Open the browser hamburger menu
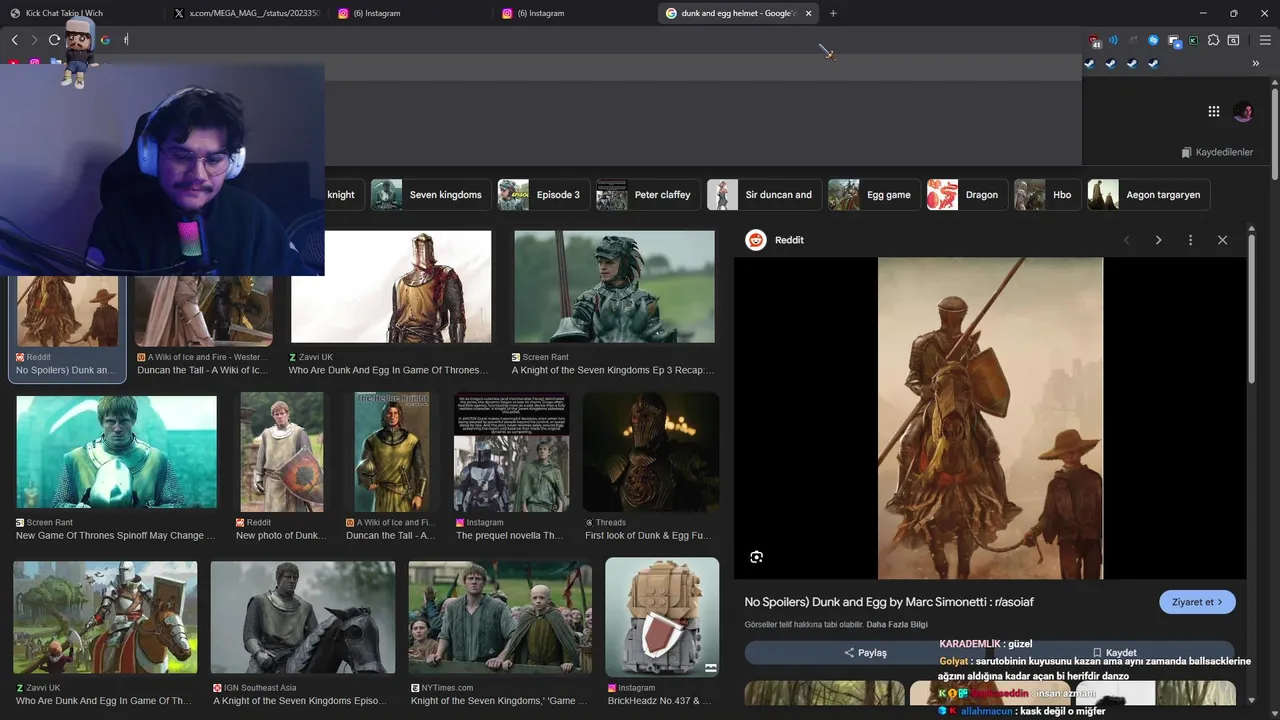The width and height of the screenshot is (1280, 720). pyautogui.click(x=1265, y=41)
